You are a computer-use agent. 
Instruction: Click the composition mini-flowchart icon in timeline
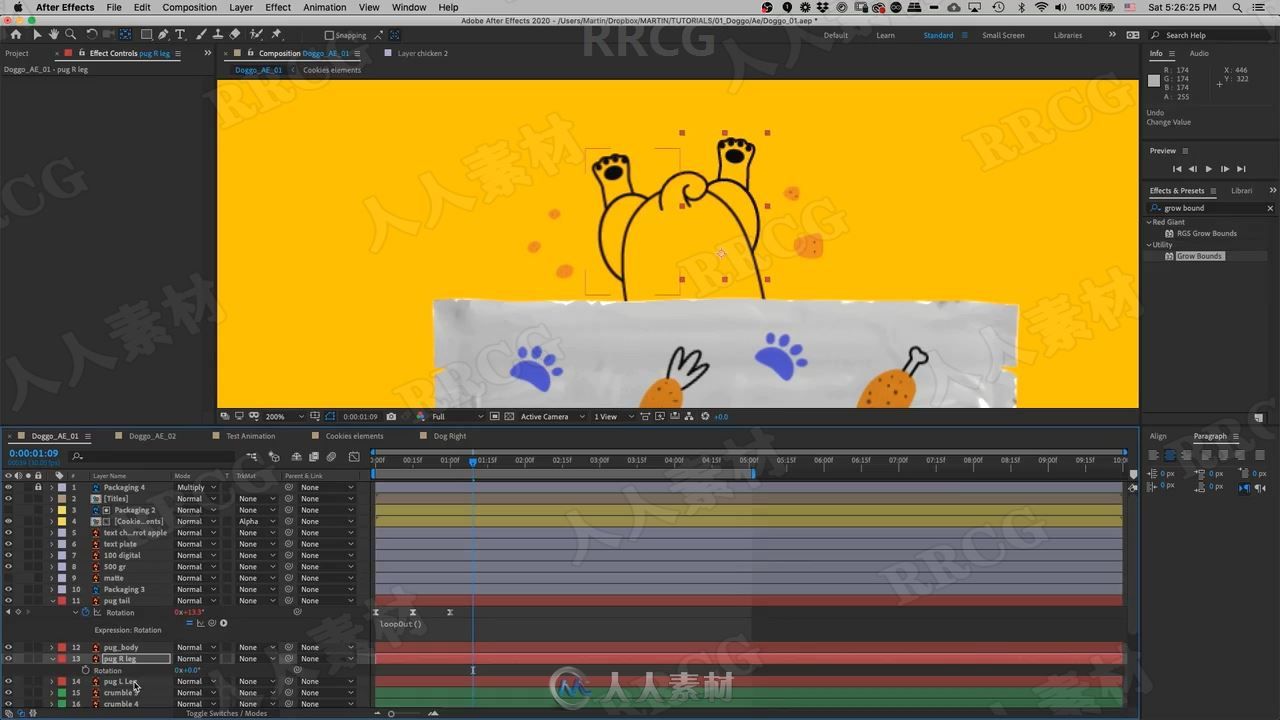tap(251, 456)
